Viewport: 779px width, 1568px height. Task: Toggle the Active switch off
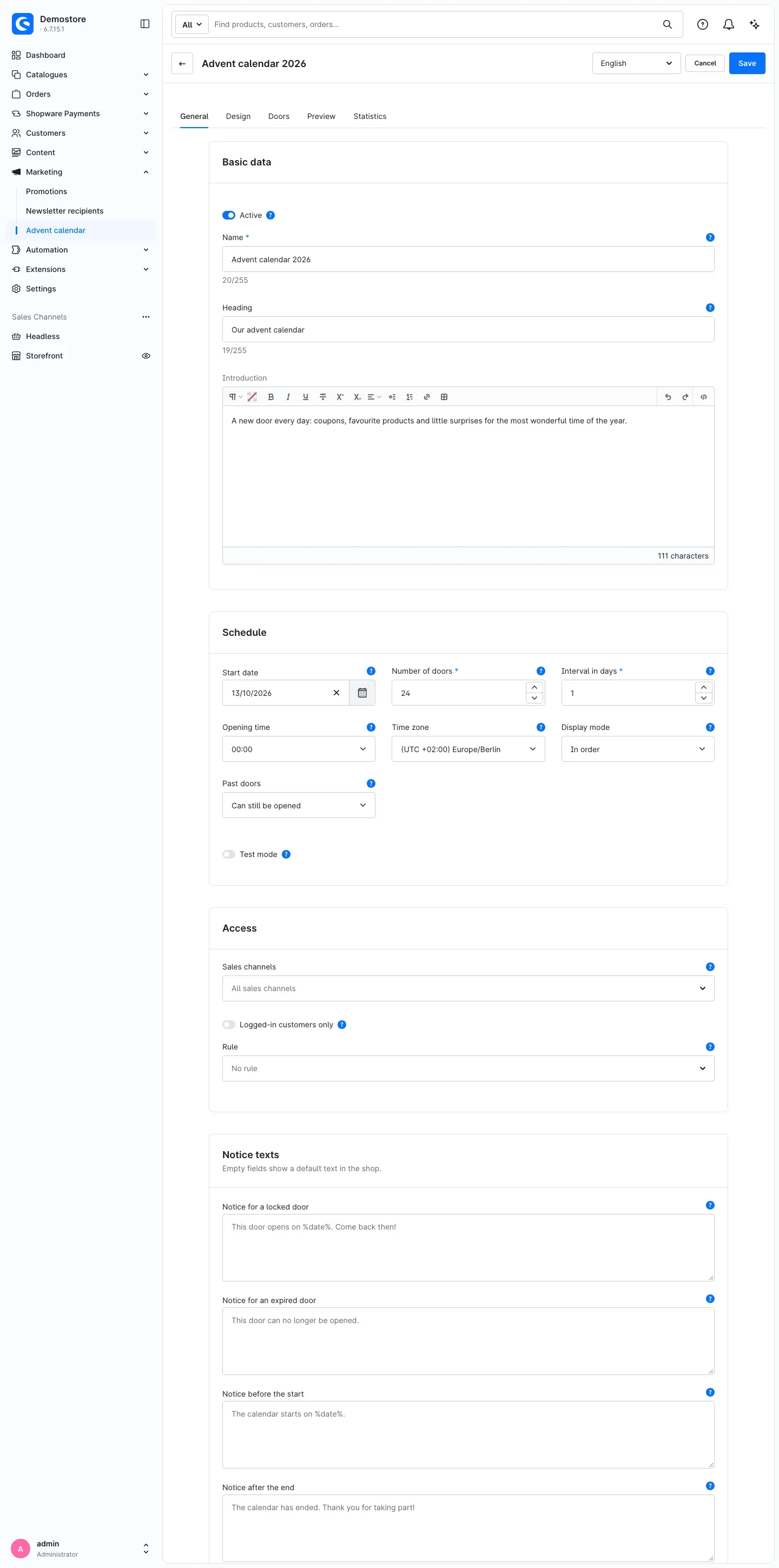coord(229,216)
